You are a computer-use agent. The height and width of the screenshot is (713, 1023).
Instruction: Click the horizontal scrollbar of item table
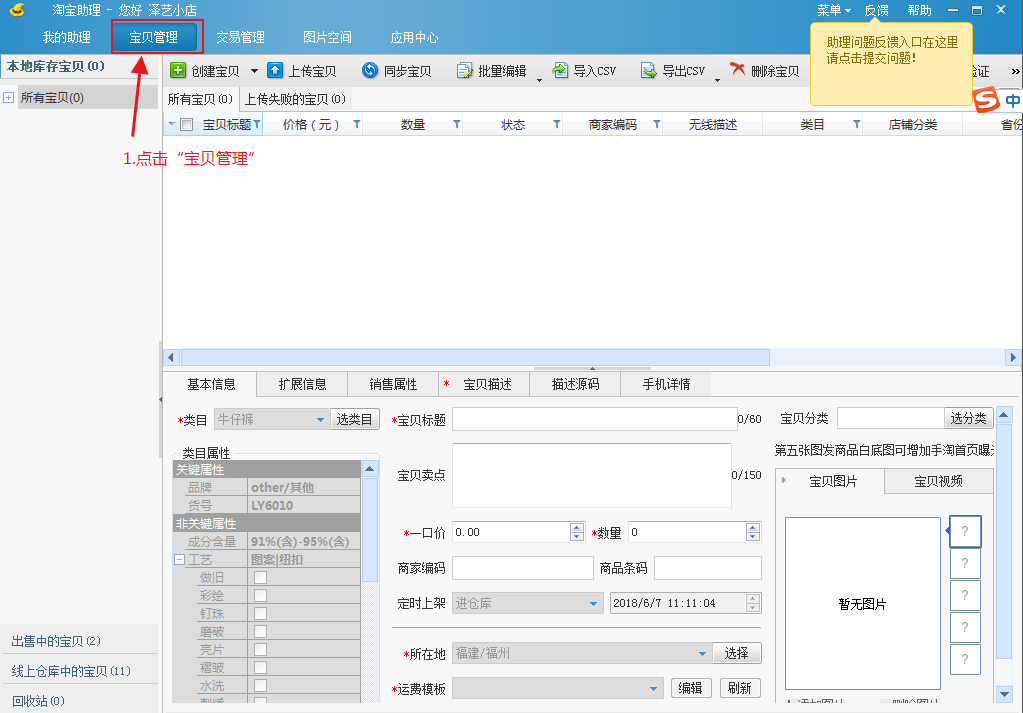476,357
